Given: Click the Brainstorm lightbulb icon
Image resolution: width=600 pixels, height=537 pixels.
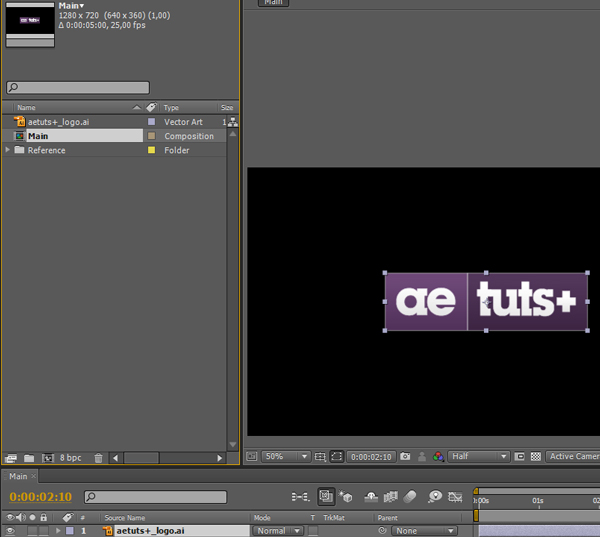Looking at the screenshot, I should click(435, 496).
